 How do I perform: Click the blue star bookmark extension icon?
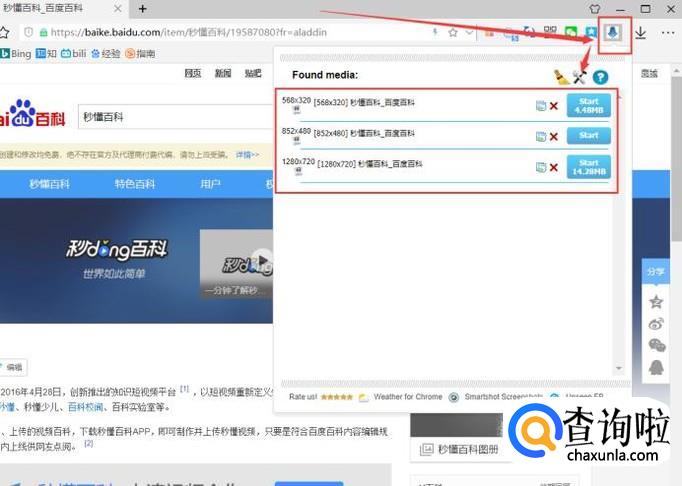tap(592, 32)
